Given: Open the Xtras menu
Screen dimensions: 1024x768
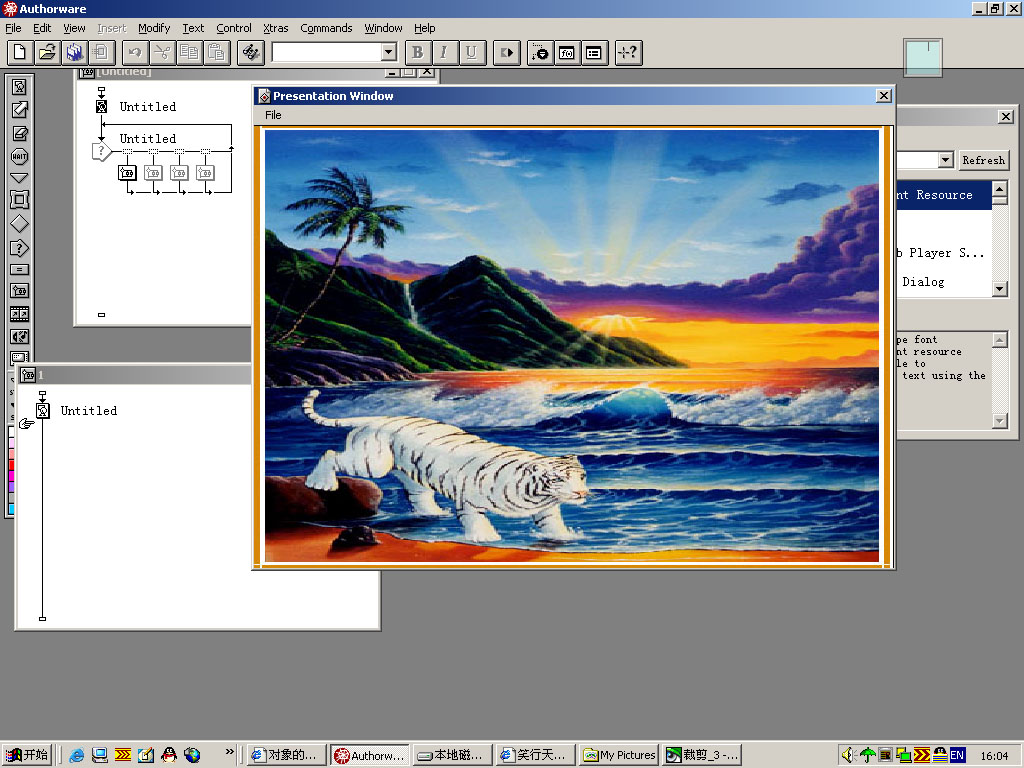Looking at the screenshot, I should coord(276,28).
